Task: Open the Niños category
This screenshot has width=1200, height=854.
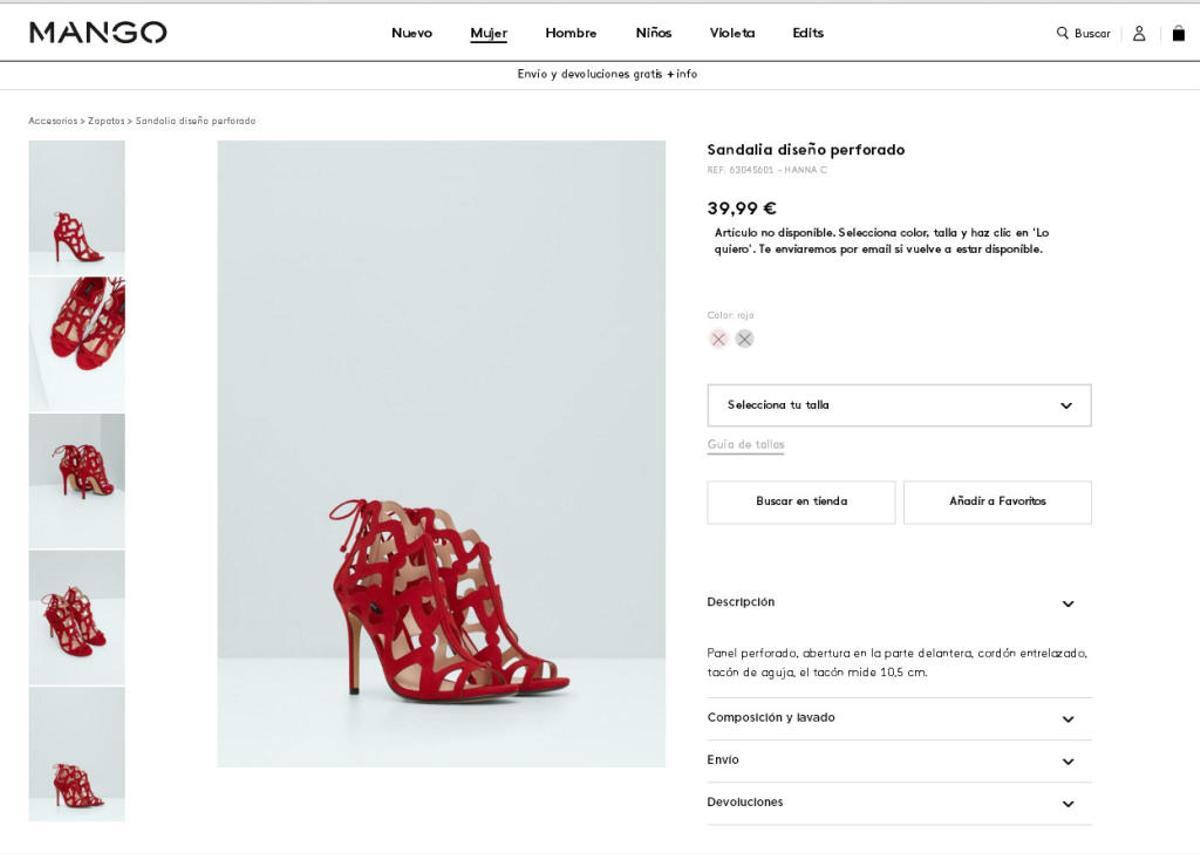Action: [x=652, y=33]
